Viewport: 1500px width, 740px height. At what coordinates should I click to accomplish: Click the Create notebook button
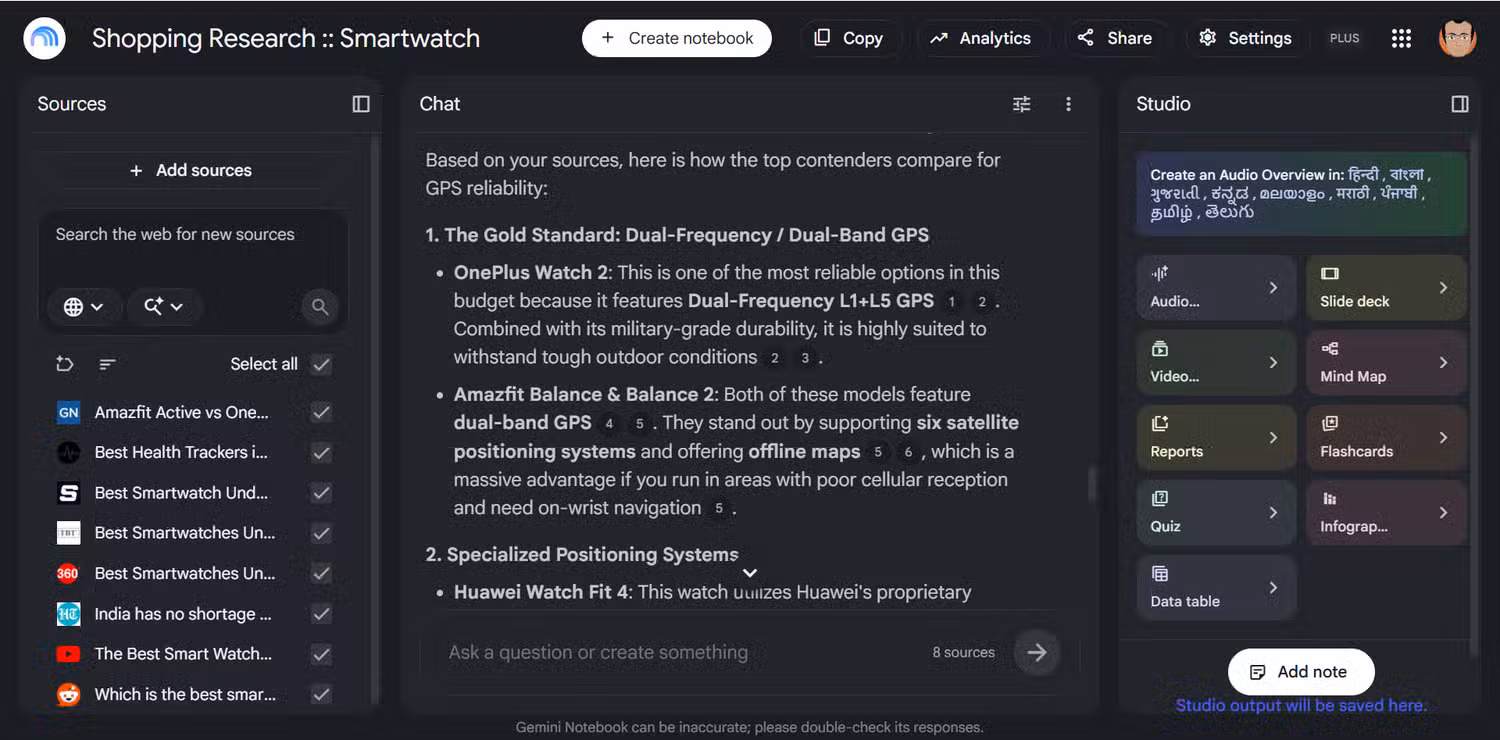click(677, 38)
